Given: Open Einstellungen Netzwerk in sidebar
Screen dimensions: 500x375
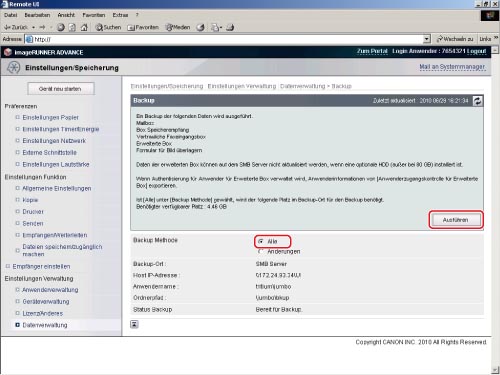Looking at the screenshot, I should pyautogui.click(x=54, y=141).
